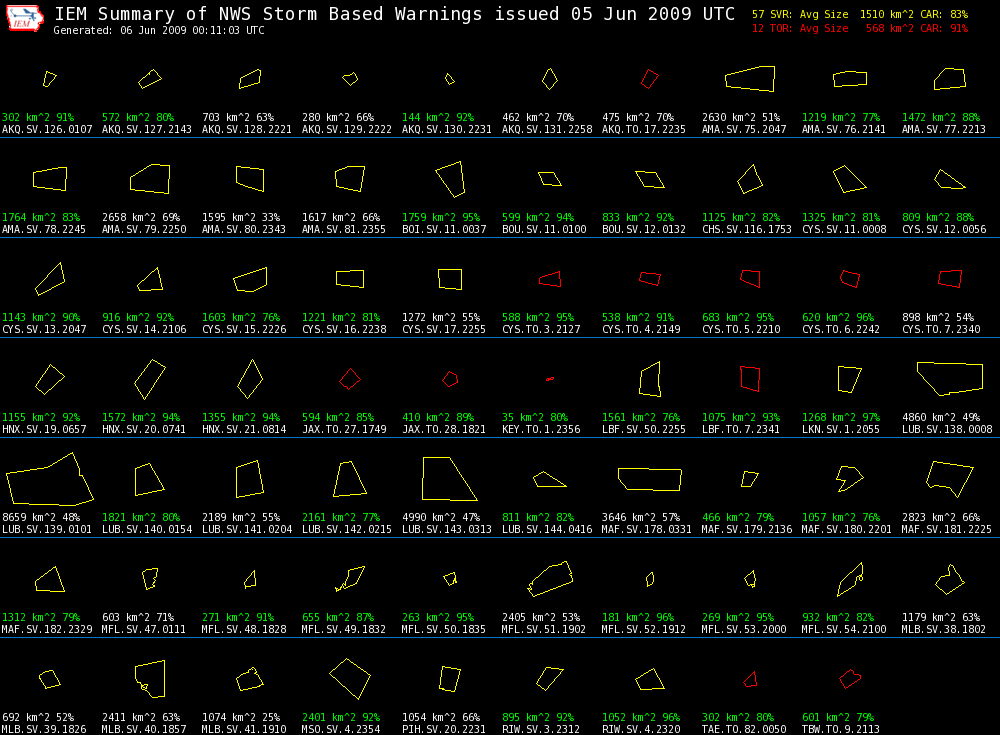Click the large LUB.SV.139.0101 polygon
The image size is (1000, 735).
50,479
